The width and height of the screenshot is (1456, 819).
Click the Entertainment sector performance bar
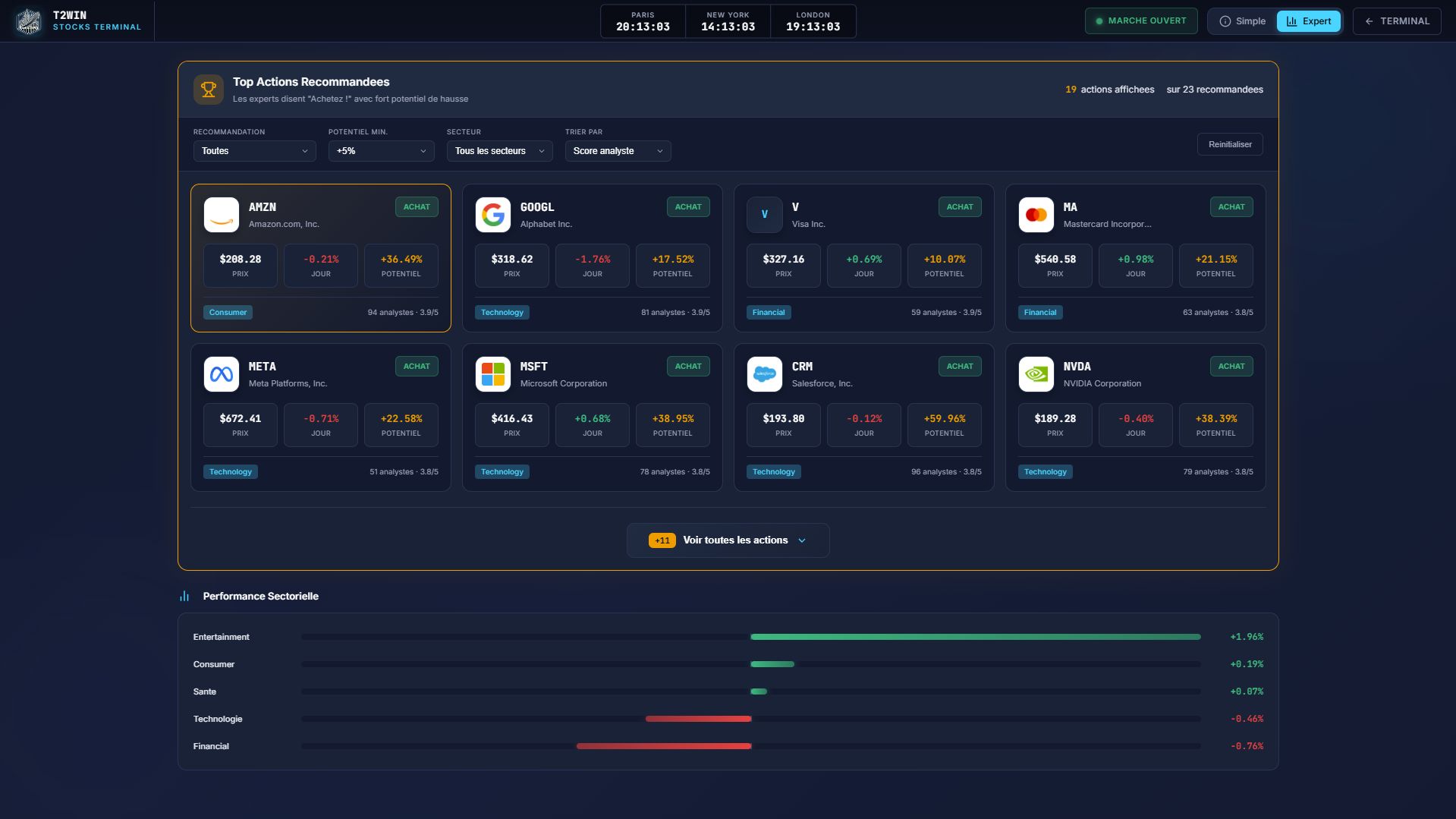[x=974, y=637]
